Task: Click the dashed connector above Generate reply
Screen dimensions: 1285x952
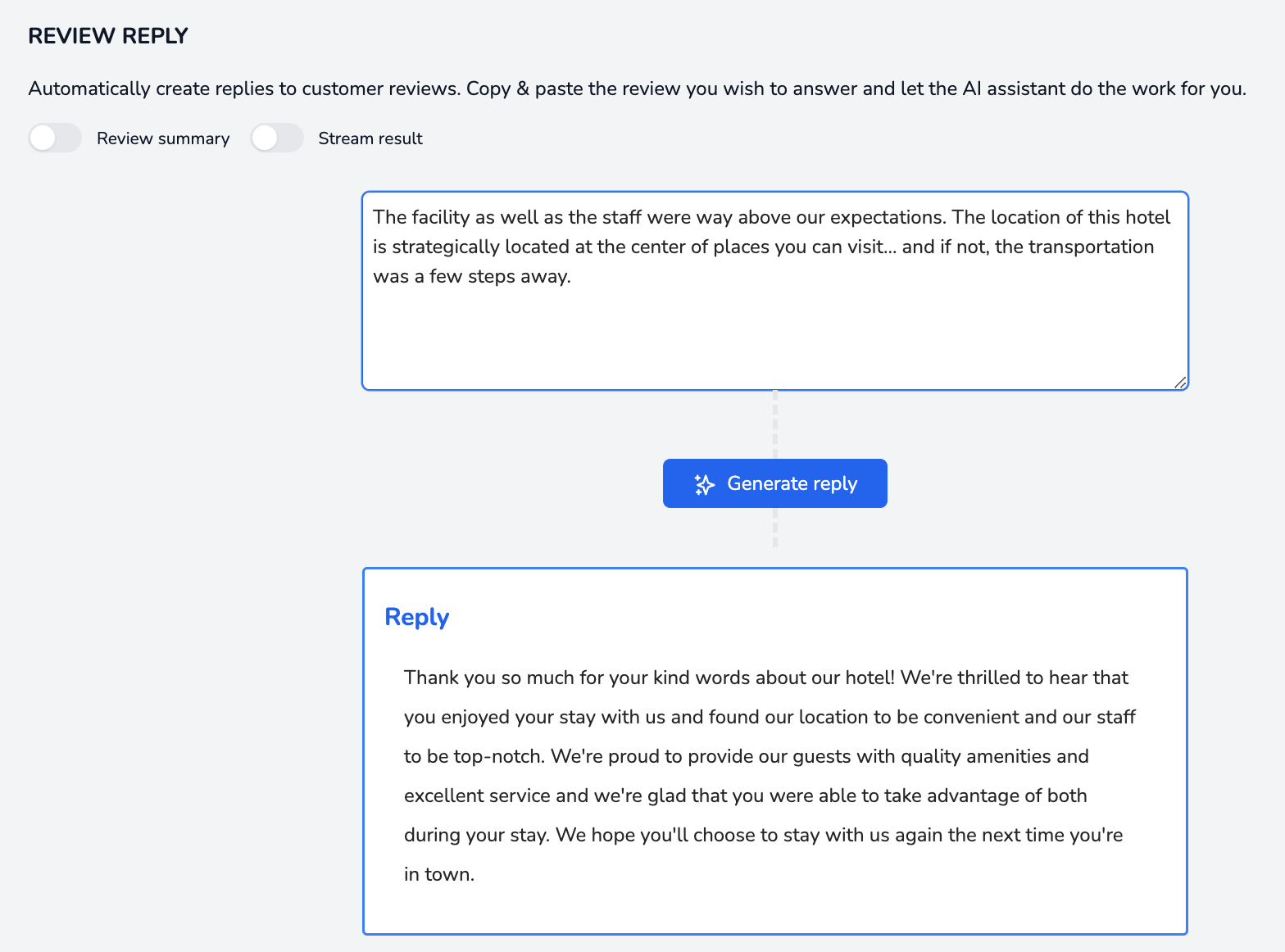Action: (775, 424)
